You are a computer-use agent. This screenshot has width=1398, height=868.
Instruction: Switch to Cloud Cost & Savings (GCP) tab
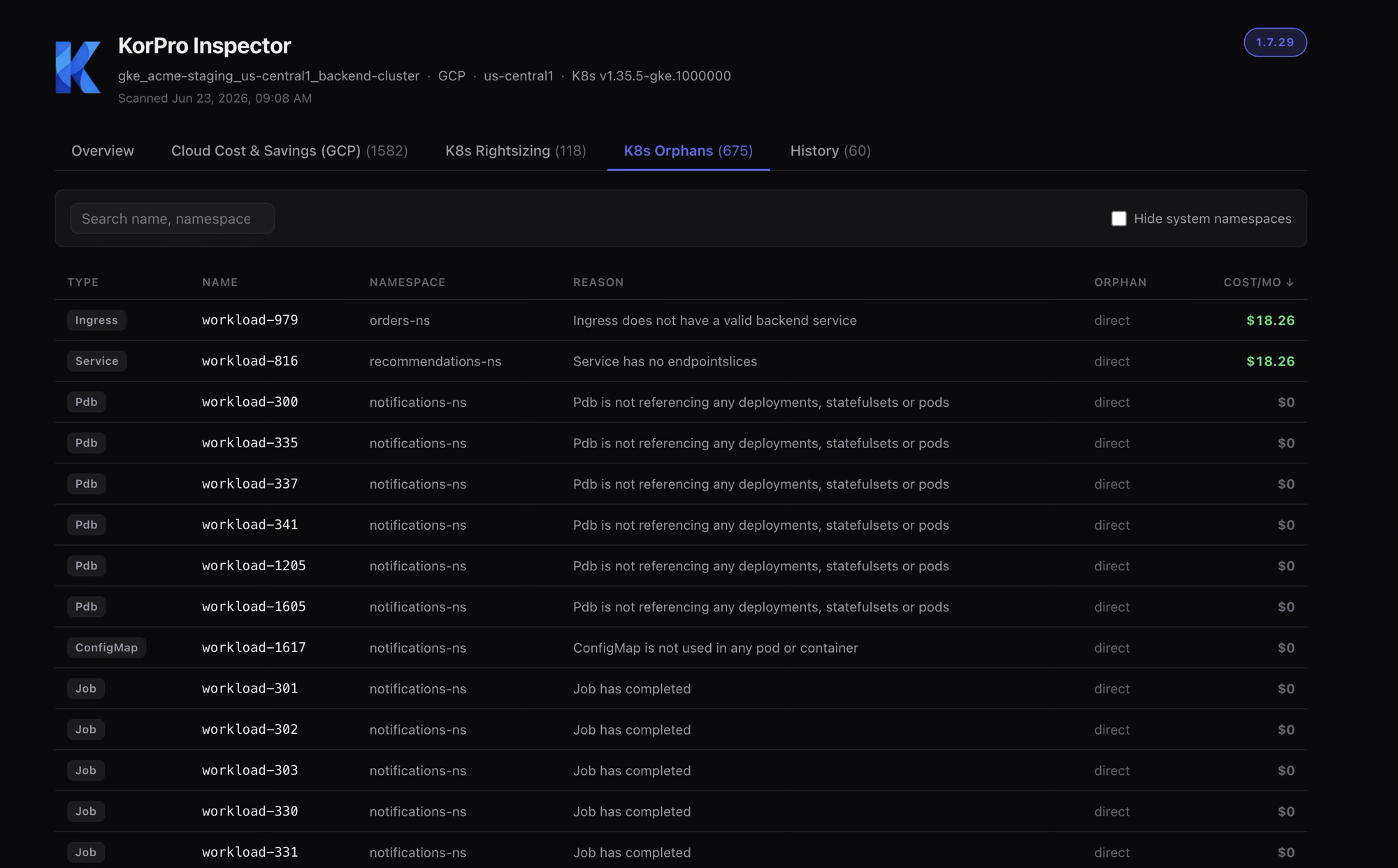tap(289, 150)
